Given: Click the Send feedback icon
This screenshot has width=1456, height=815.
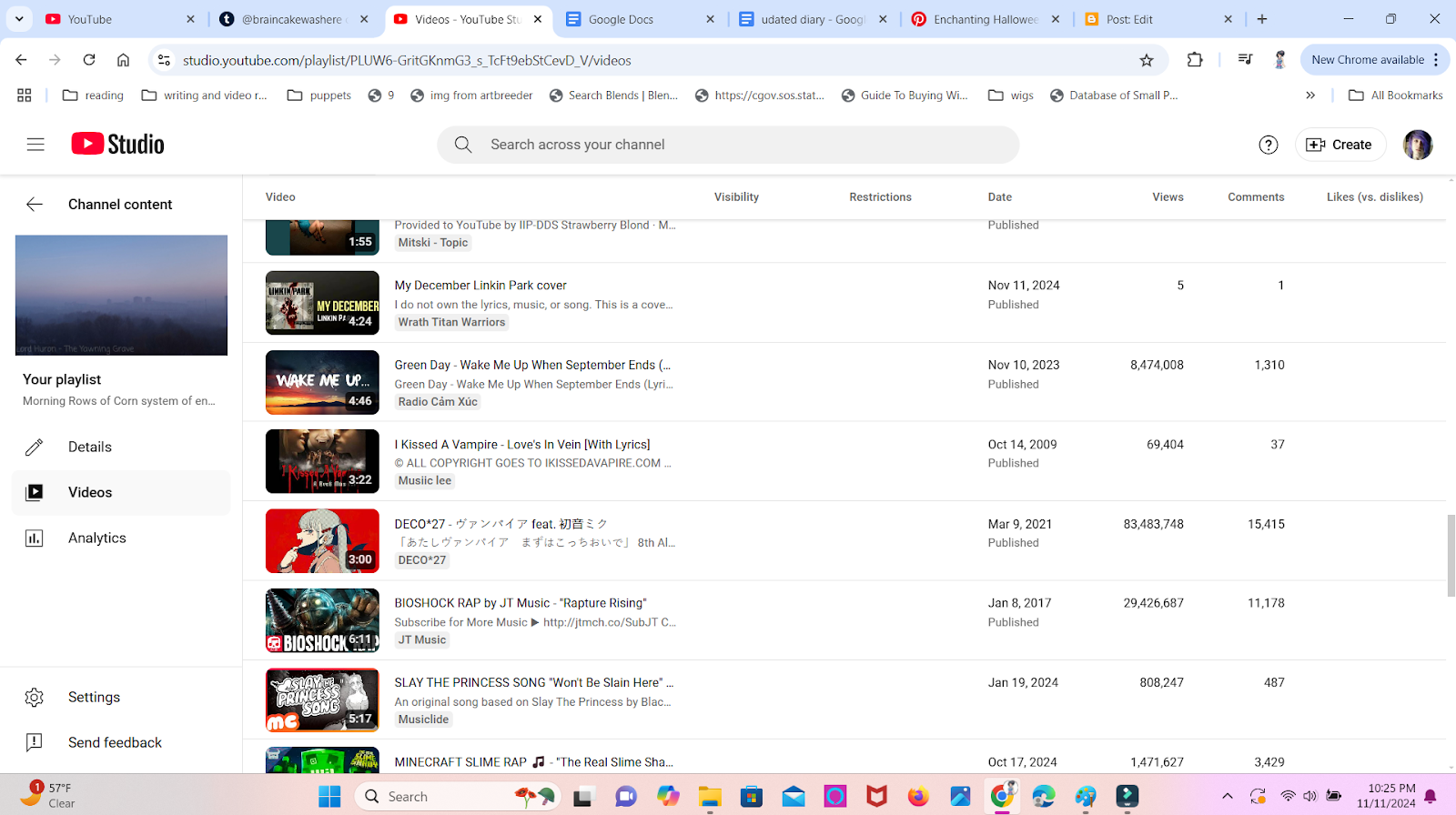Looking at the screenshot, I should [35, 743].
